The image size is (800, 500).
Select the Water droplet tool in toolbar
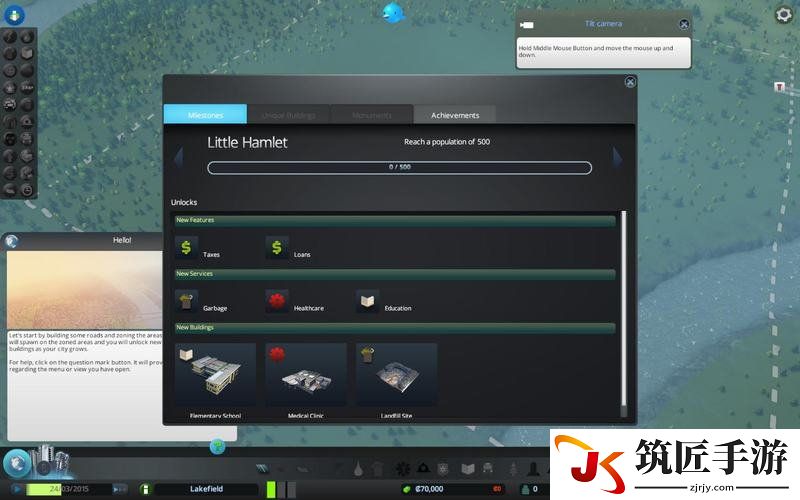click(x=358, y=468)
